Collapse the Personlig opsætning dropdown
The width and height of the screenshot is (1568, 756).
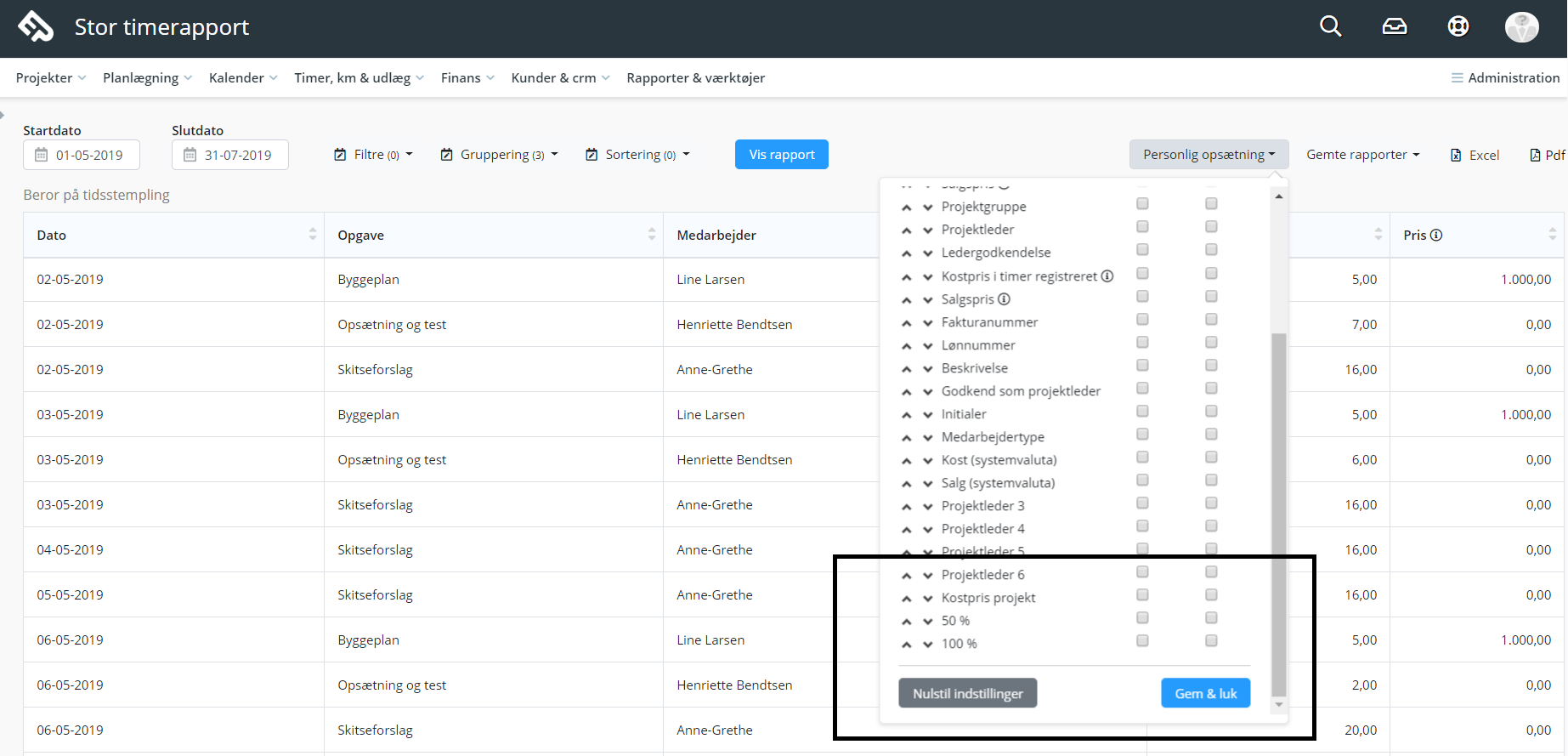coord(1209,155)
